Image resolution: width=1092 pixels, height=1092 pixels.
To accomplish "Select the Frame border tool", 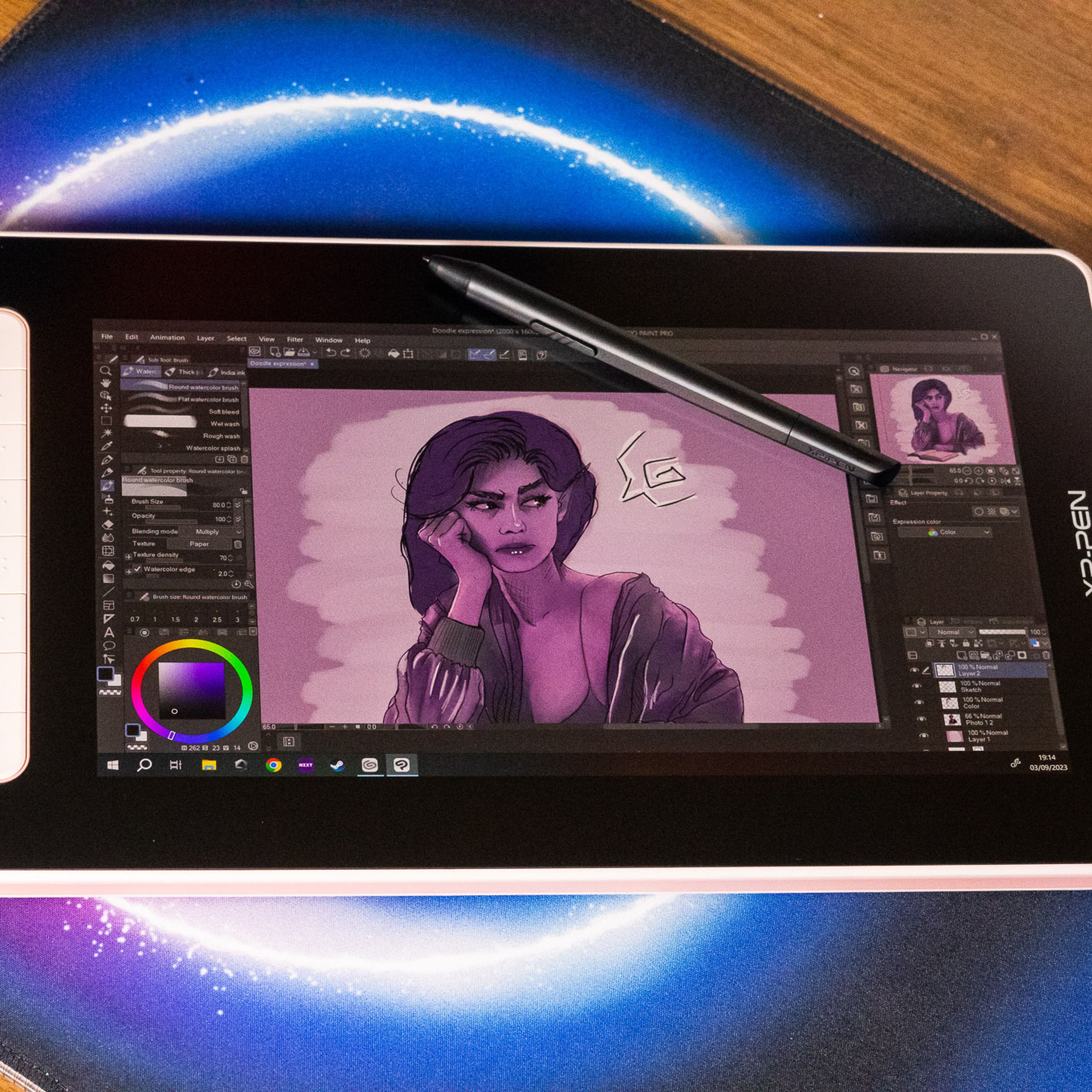I will (x=109, y=605).
